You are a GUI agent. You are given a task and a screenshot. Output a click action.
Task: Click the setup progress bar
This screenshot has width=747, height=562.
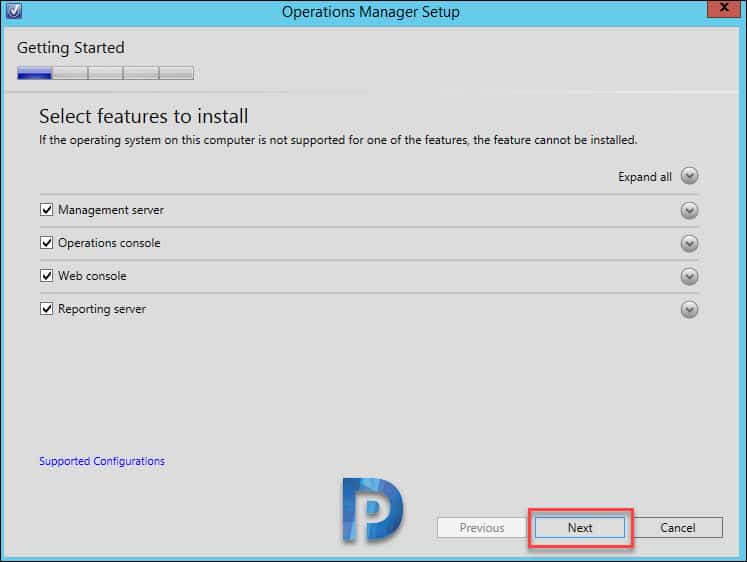pyautogui.click(x=105, y=73)
